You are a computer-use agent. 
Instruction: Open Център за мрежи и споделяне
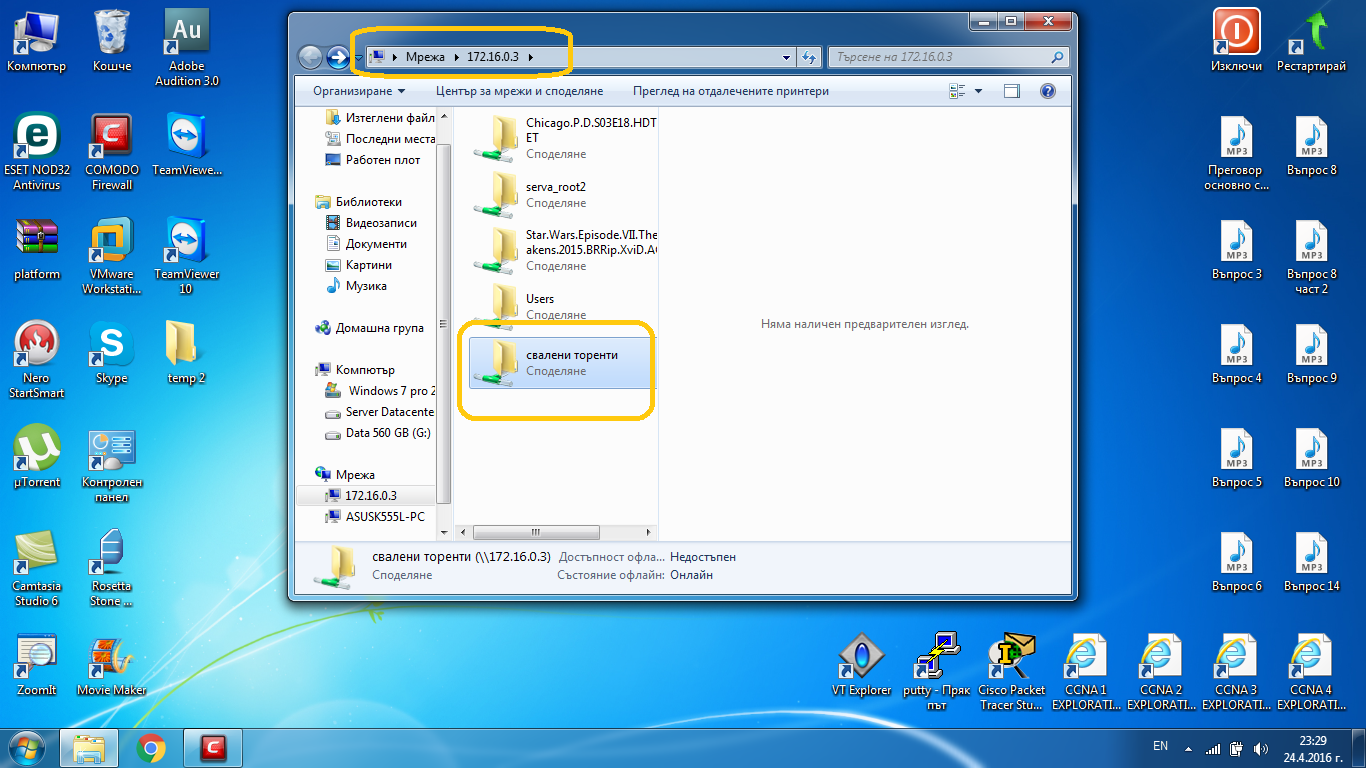tap(520, 91)
